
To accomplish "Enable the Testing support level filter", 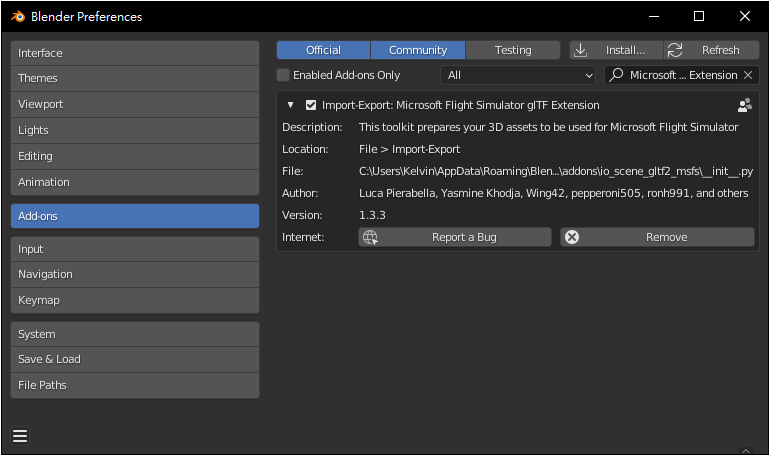I will (x=513, y=50).
